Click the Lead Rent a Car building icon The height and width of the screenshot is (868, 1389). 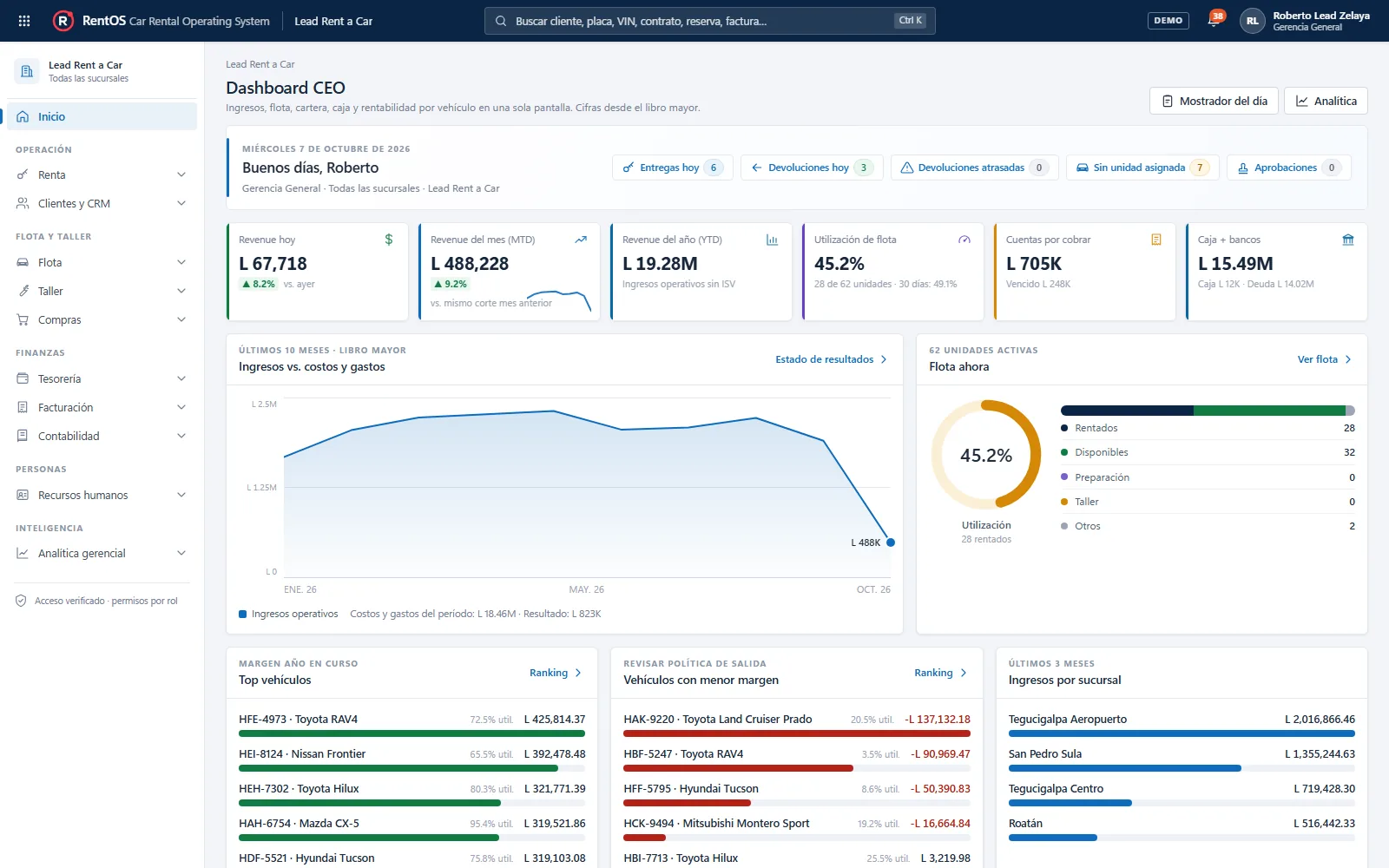27,71
